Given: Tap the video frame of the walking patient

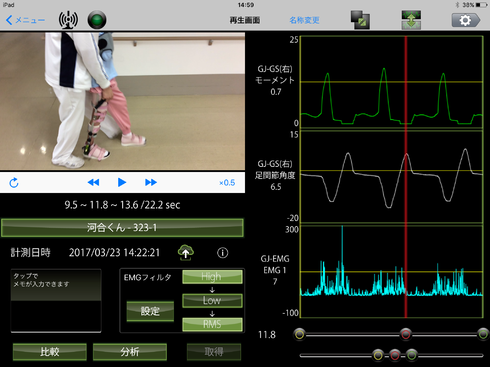Looking at the screenshot, I should click(x=122, y=101).
